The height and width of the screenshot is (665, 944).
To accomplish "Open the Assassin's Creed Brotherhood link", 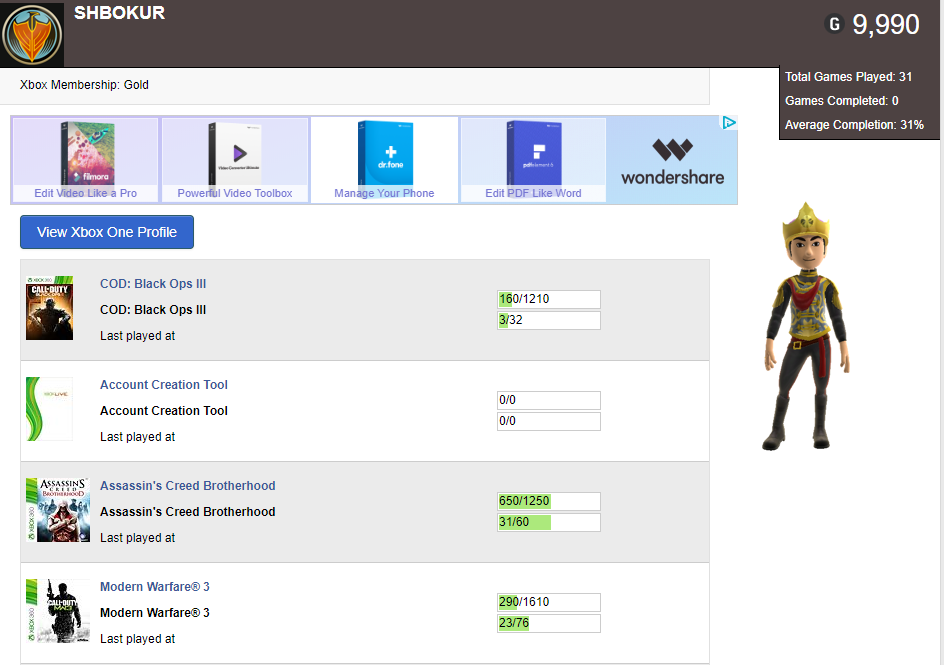I will coord(187,486).
